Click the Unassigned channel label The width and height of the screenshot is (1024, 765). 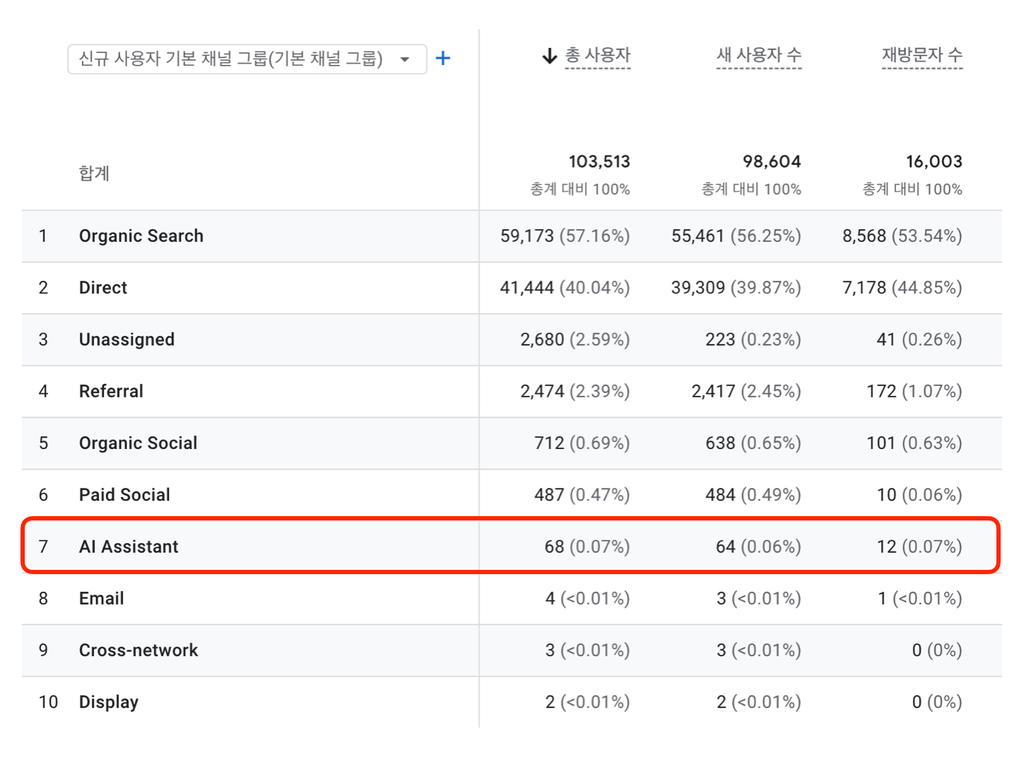(127, 340)
